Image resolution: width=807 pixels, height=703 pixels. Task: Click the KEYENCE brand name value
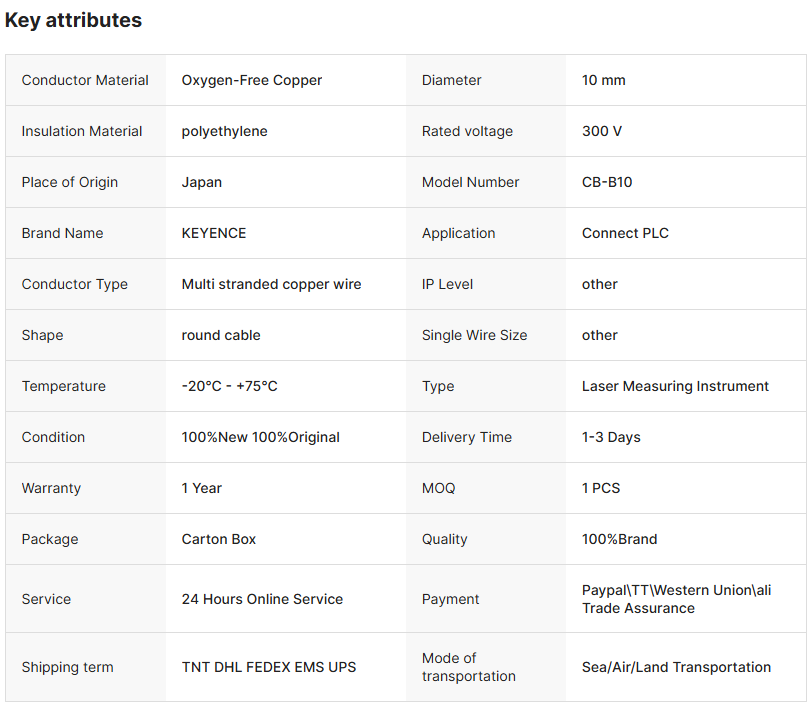click(214, 233)
